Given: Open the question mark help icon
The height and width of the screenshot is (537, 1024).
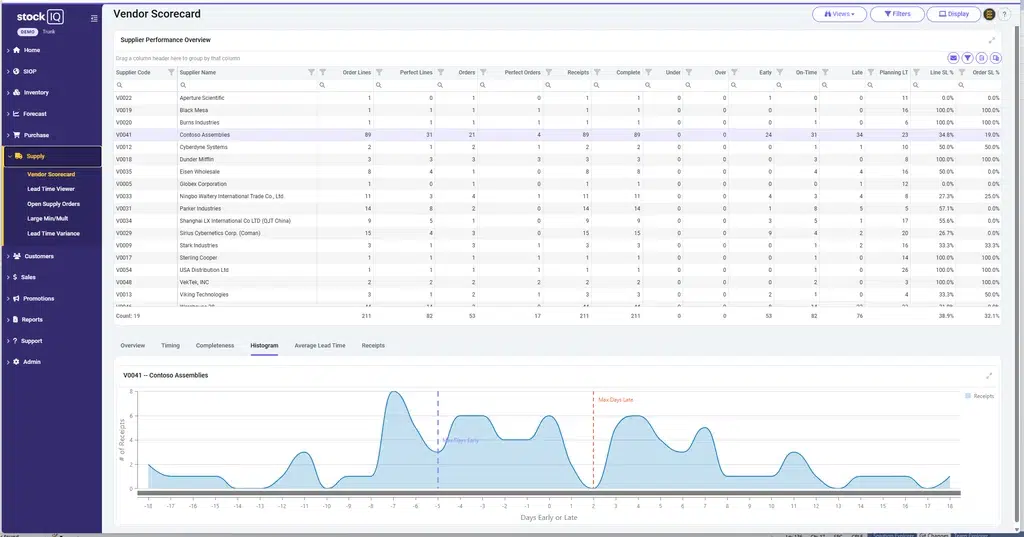Looking at the screenshot, I should pyautogui.click(x=1004, y=14).
